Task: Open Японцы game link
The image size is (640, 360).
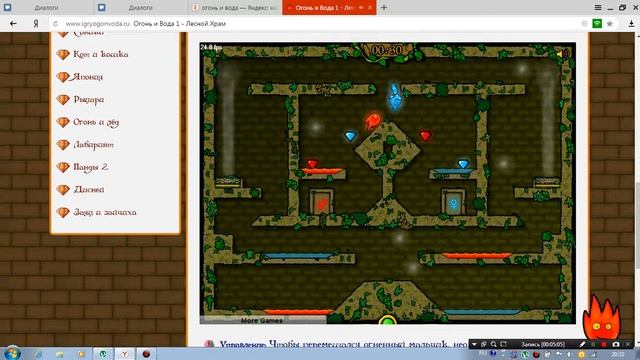Action: [88, 77]
